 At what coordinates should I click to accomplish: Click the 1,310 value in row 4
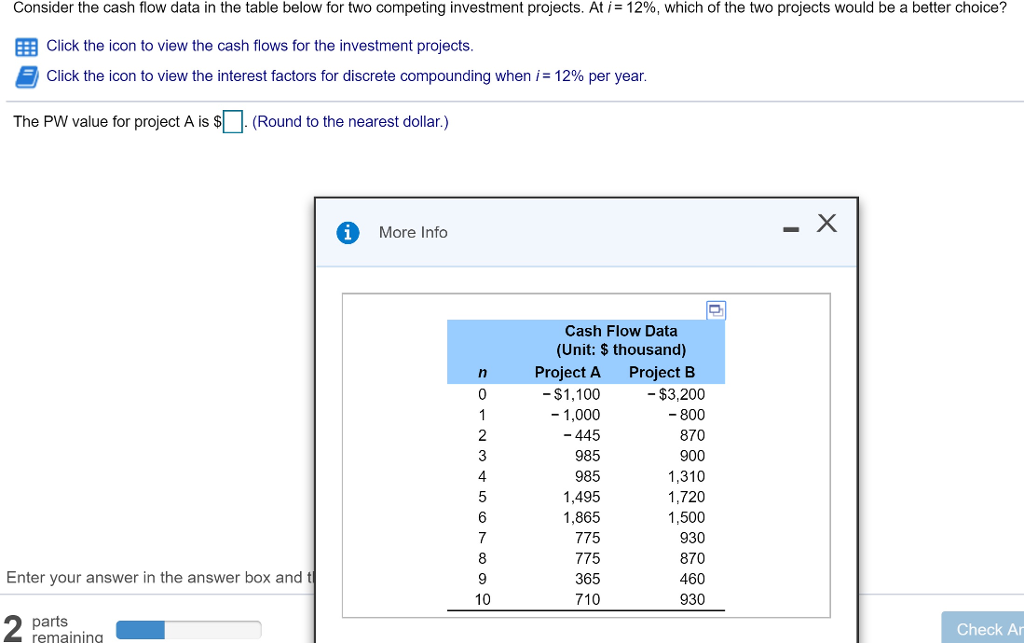(686, 477)
